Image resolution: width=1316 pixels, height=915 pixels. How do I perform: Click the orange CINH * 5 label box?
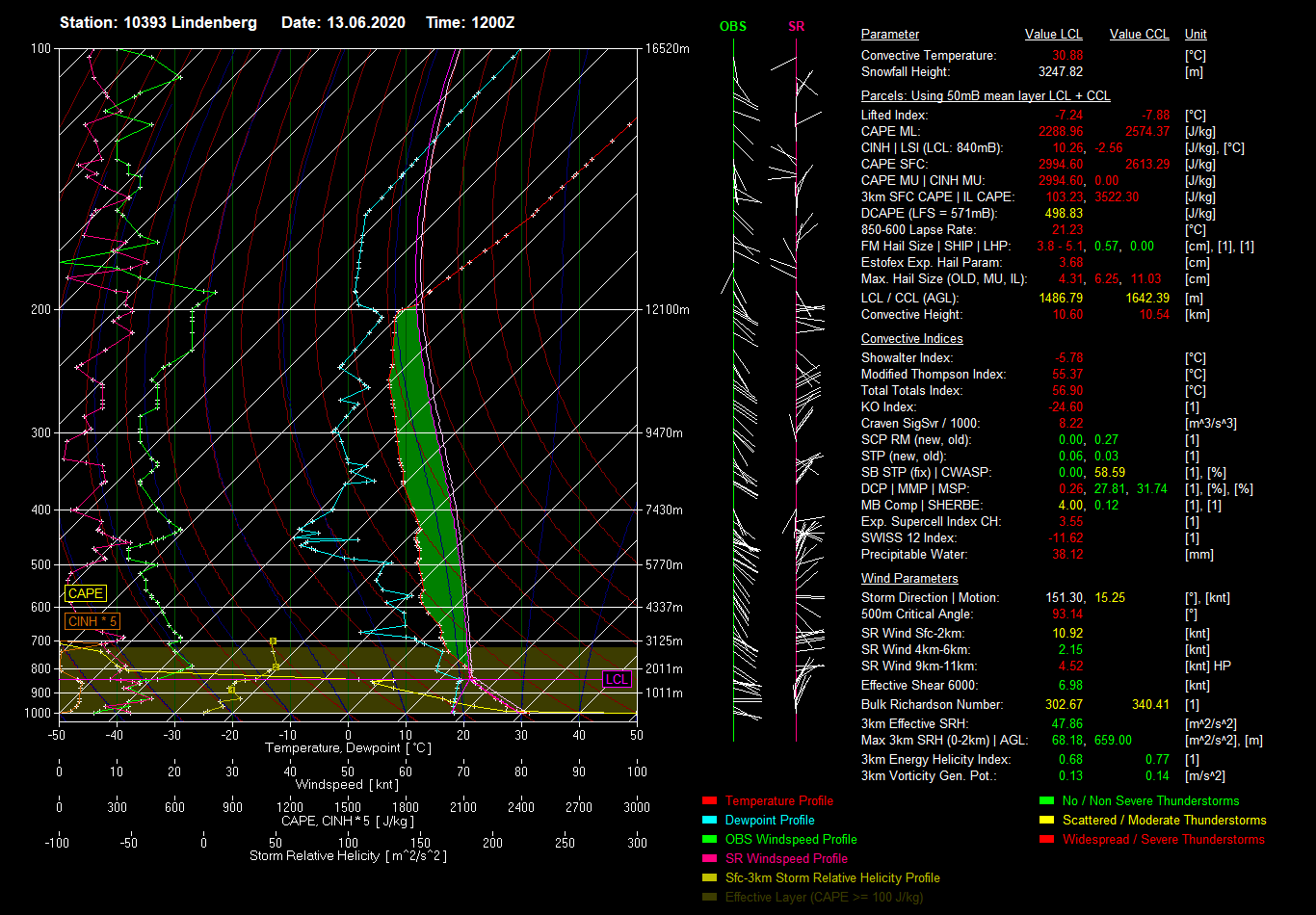click(x=92, y=621)
